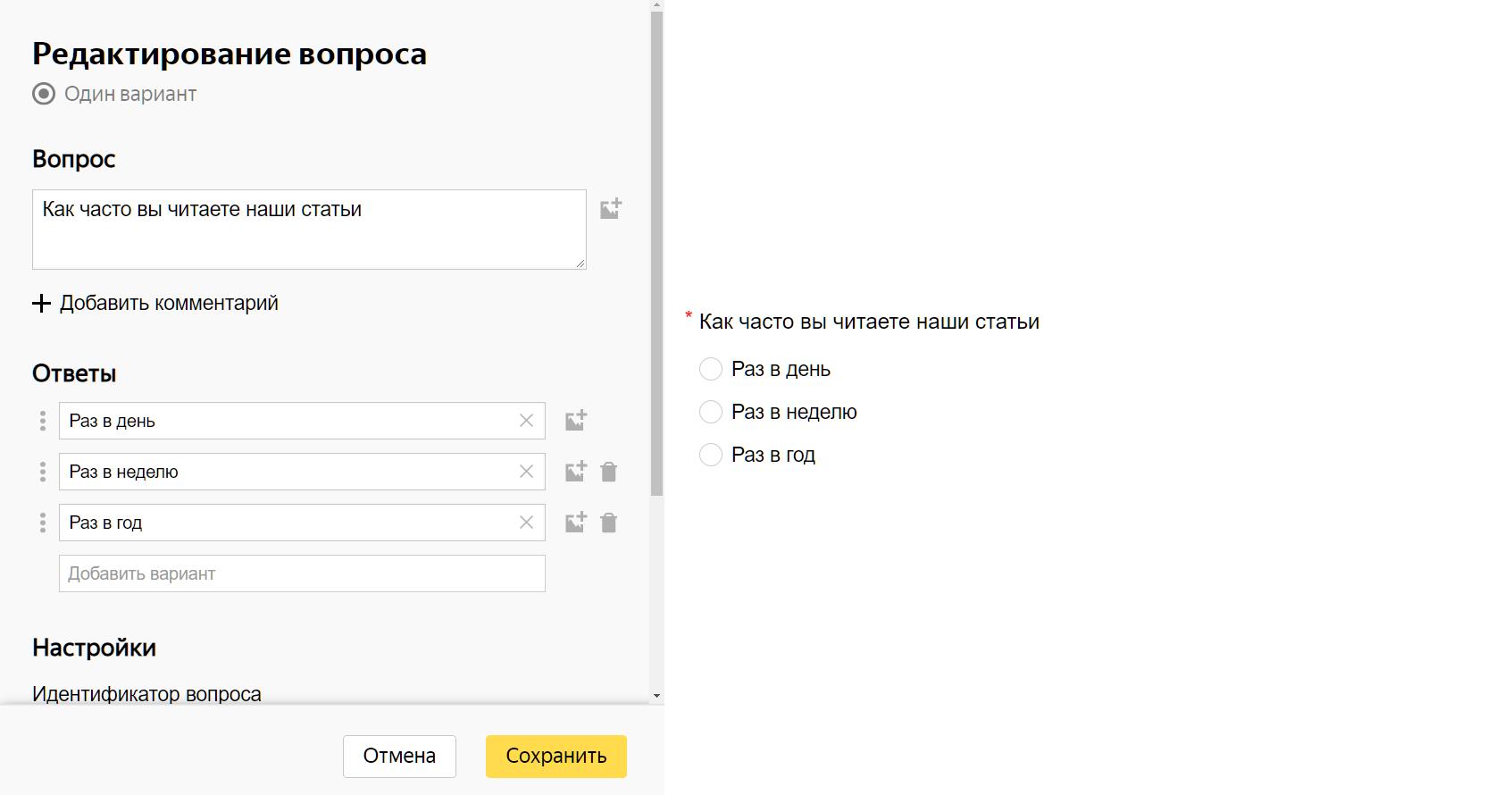Viewport: 1512px width, 795px height.
Task: Save the question with 'Сохранить'
Action: [x=556, y=757]
